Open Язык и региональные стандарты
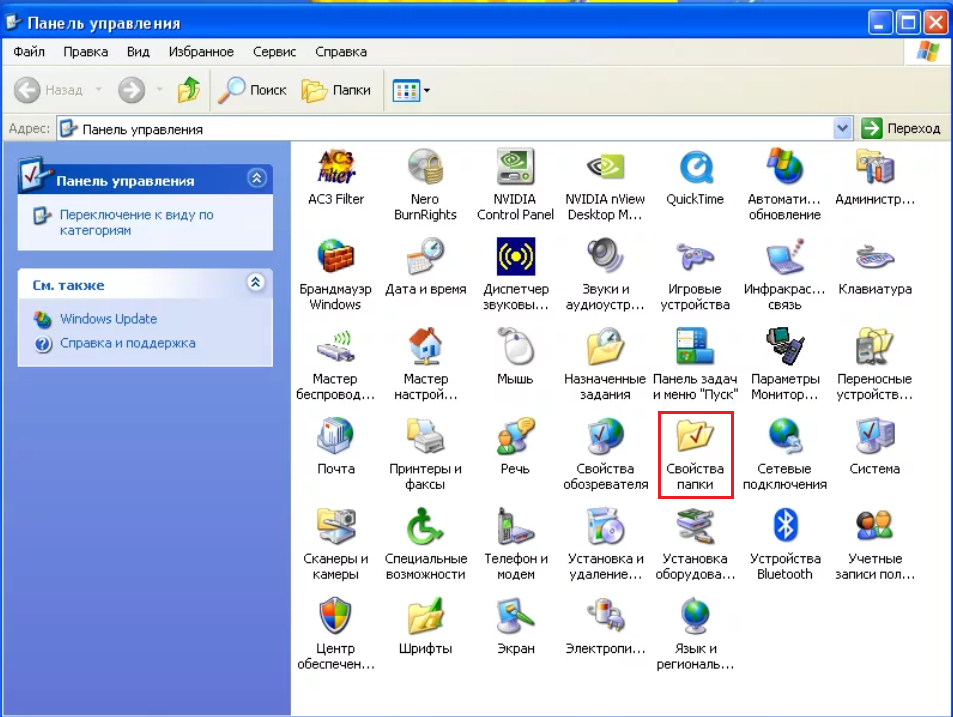953x717 pixels. tap(695, 634)
